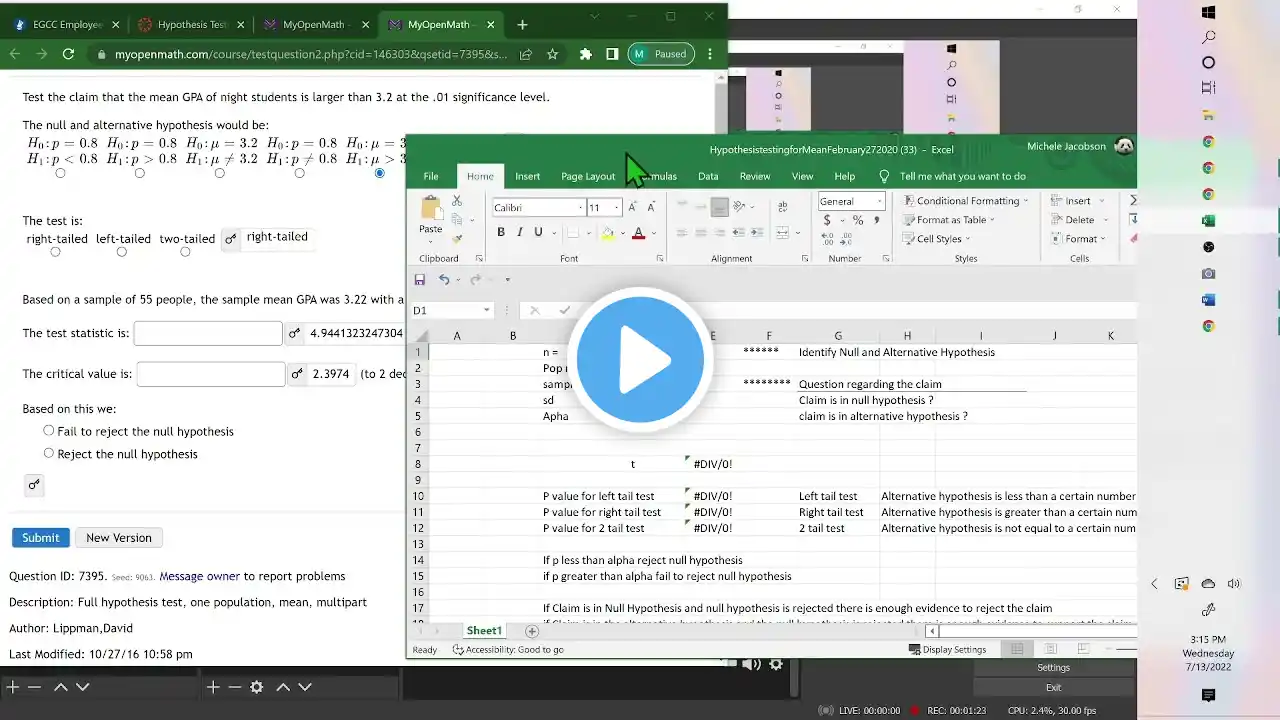Add a new sheet in Excel
The height and width of the screenshot is (720, 1280).
[532, 631]
